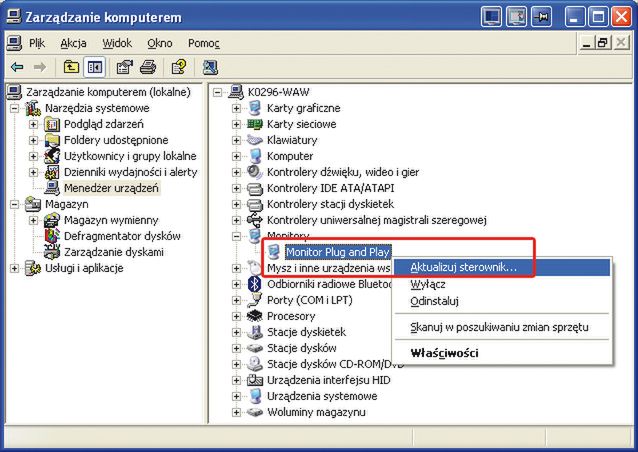The image size is (638, 452).
Task: Expand the Podgląd zdarzeń node
Action: point(33,124)
